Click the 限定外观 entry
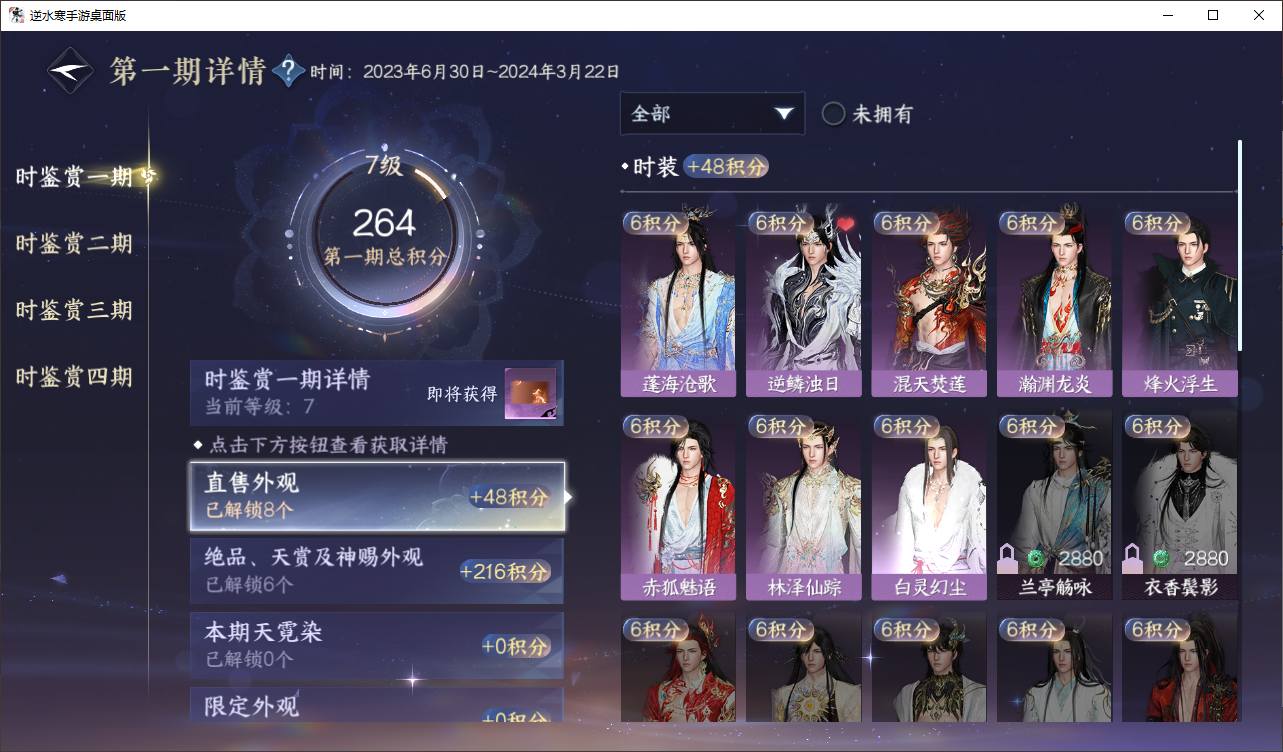The height and width of the screenshot is (752, 1283). click(377, 704)
